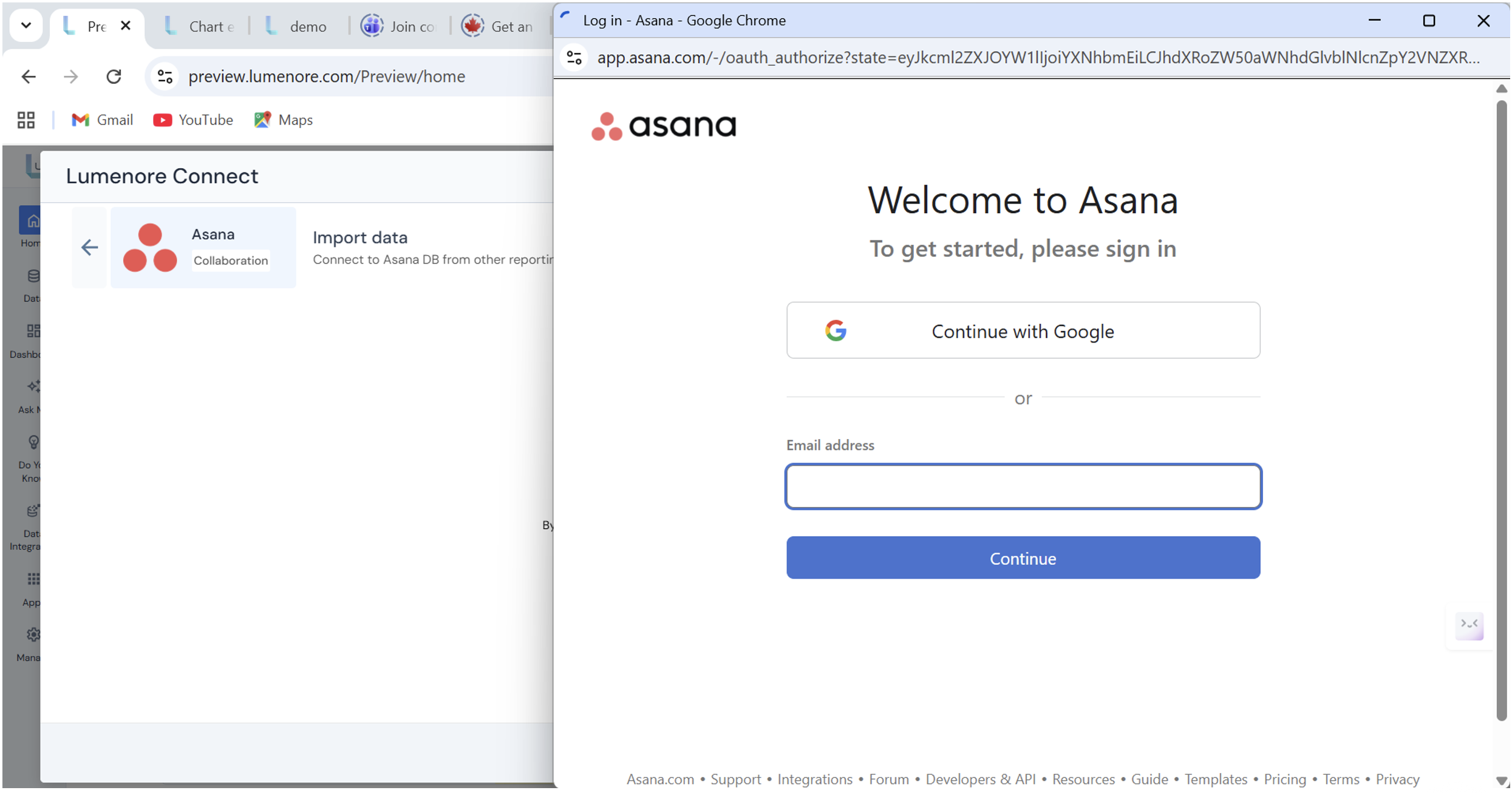Reload the Lumenore preview page
Image resolution: width=1512 pixels, height=793 pixels.
[114, 77]
